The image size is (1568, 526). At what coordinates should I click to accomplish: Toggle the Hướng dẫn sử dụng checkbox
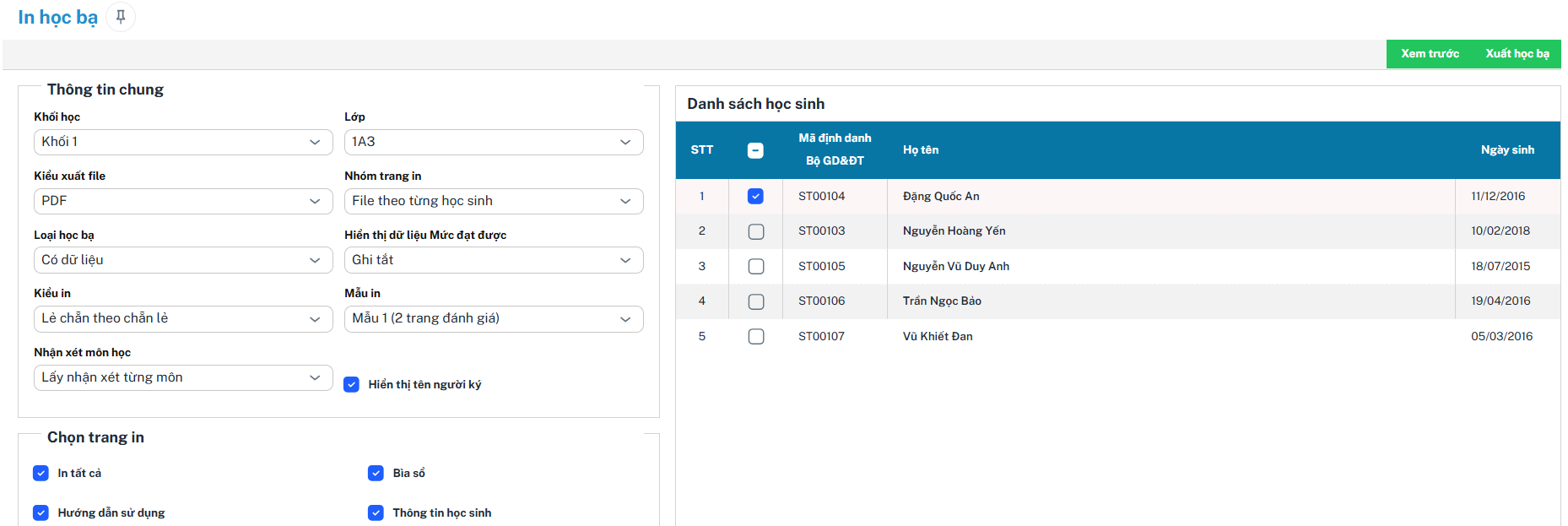click(x=41, y=512)
